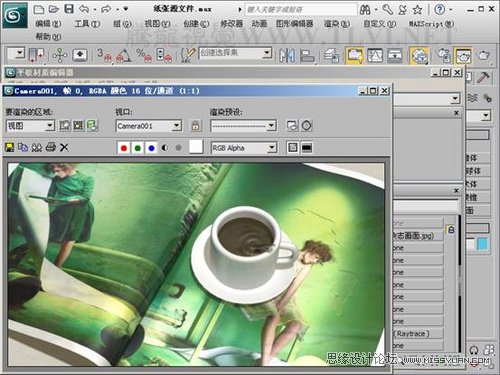The height and width of the screenshot is (375, 500).
Task: Click the cyan object color swatch
Action: (x=482, y=244)
